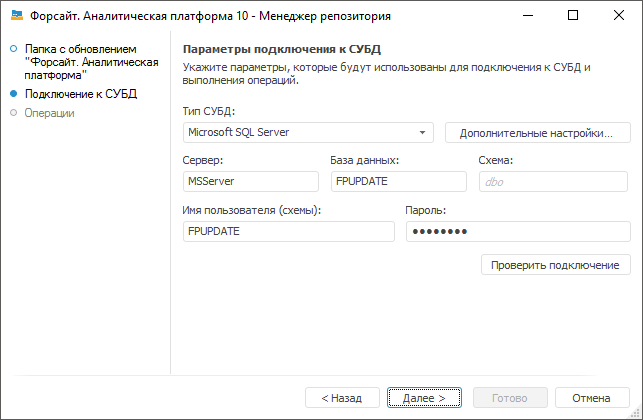Click the "Имя пользователя (схемы)" field
This screenshot has height=420, width=643.
click(x=289, y=231)
